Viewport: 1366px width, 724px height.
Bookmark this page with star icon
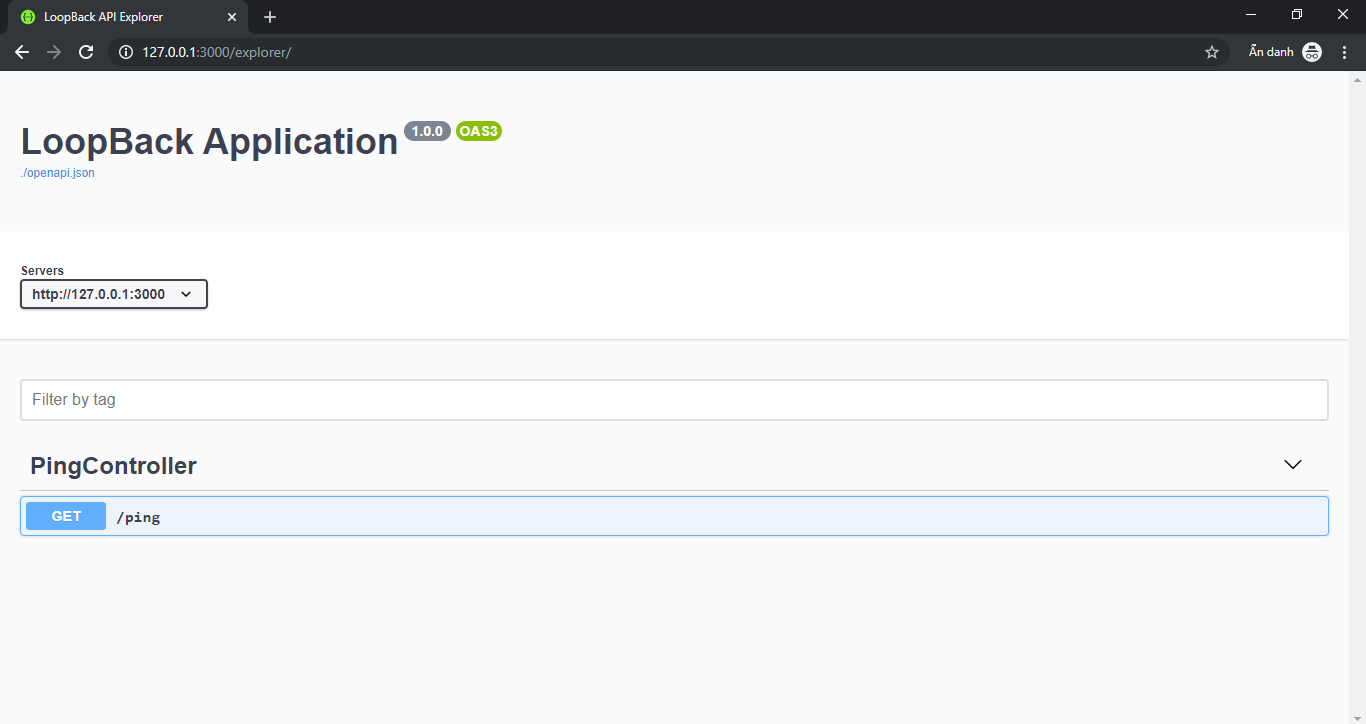[1212, 52]
